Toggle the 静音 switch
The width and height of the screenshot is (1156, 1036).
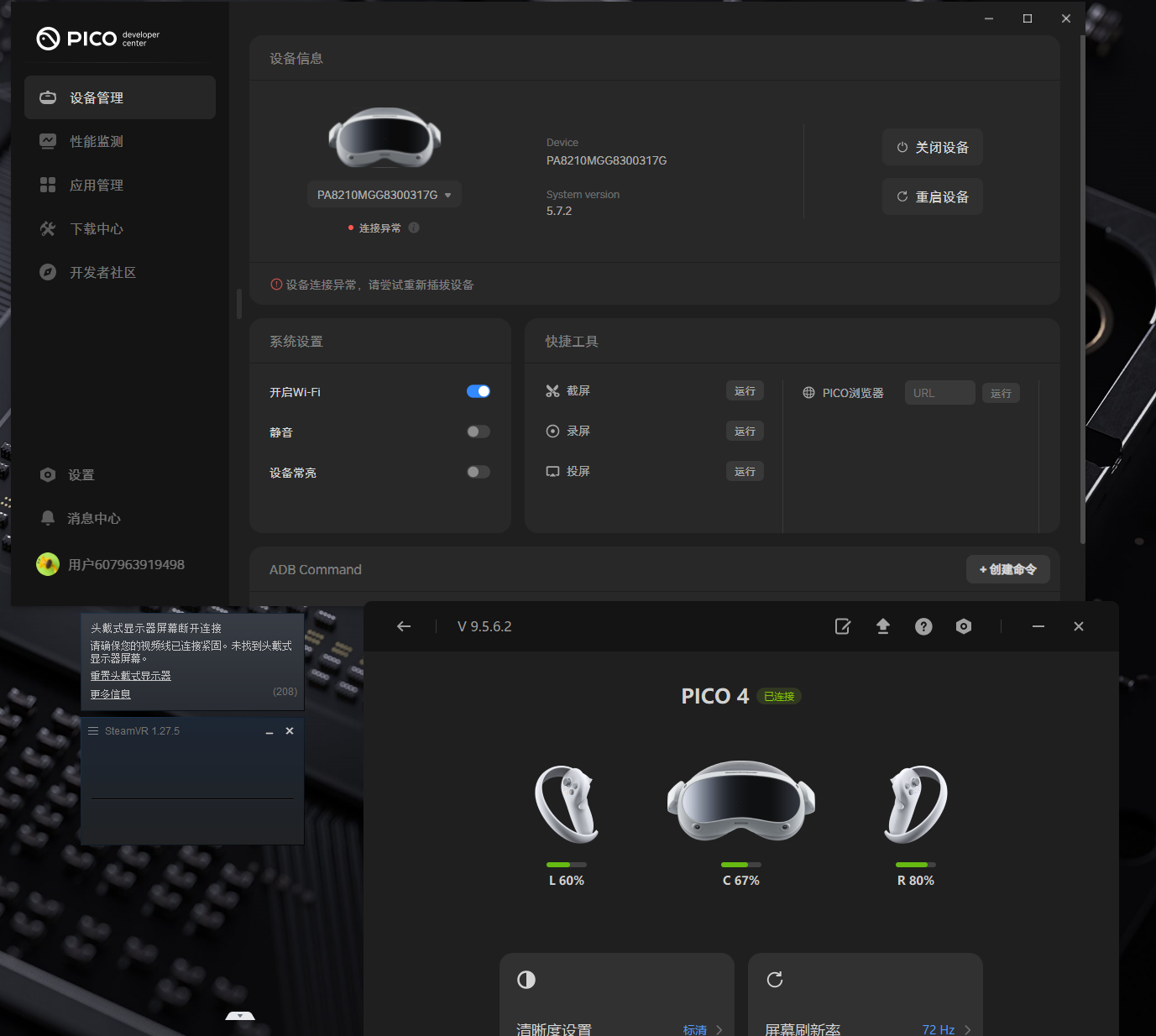479,432
